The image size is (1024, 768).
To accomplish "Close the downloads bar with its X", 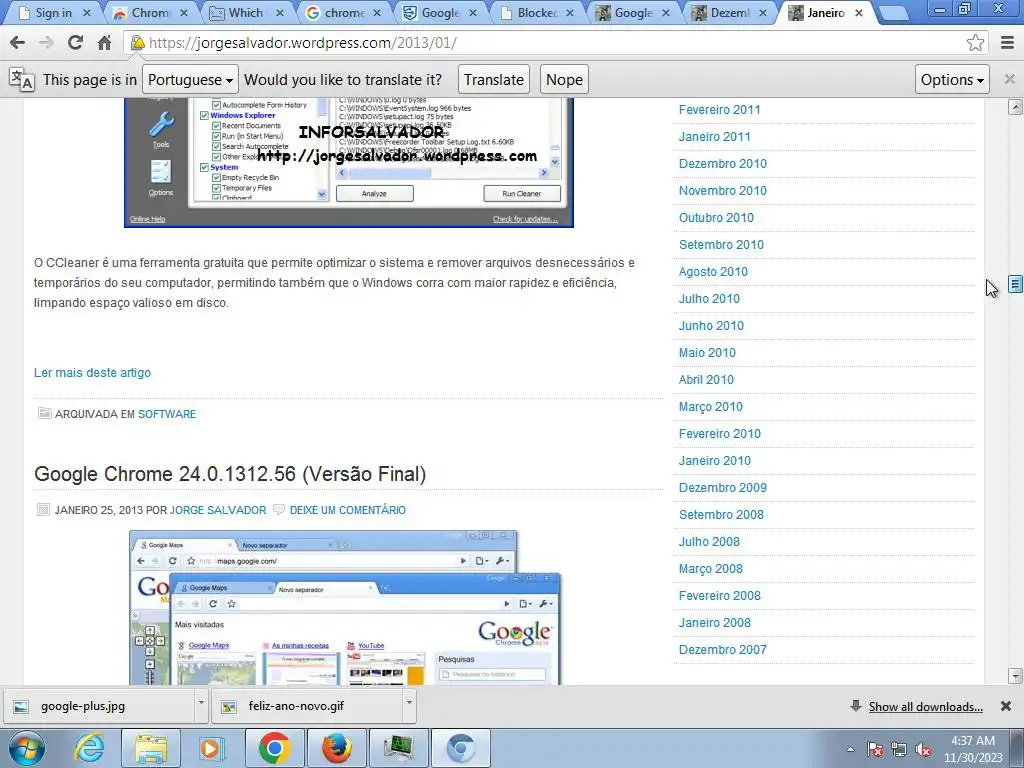I will point(1006,706).
